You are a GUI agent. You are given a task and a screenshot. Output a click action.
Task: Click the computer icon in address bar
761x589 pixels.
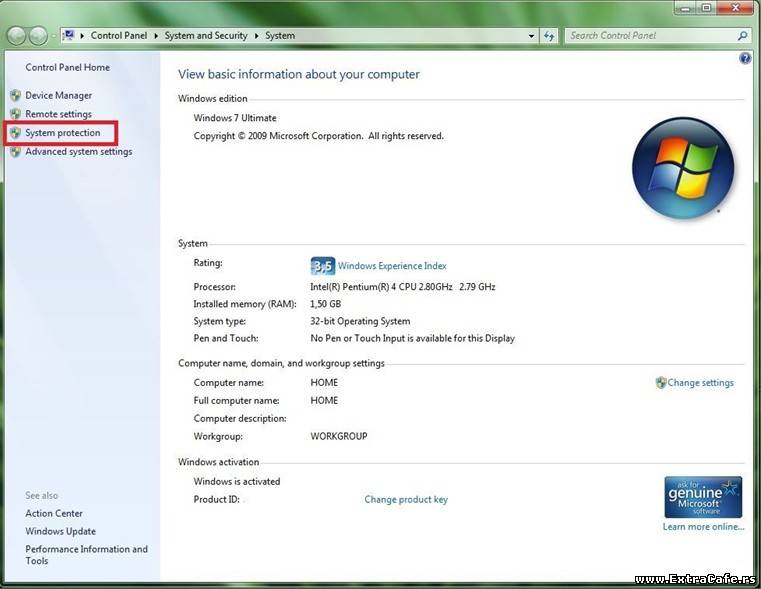tap(69, 35)
